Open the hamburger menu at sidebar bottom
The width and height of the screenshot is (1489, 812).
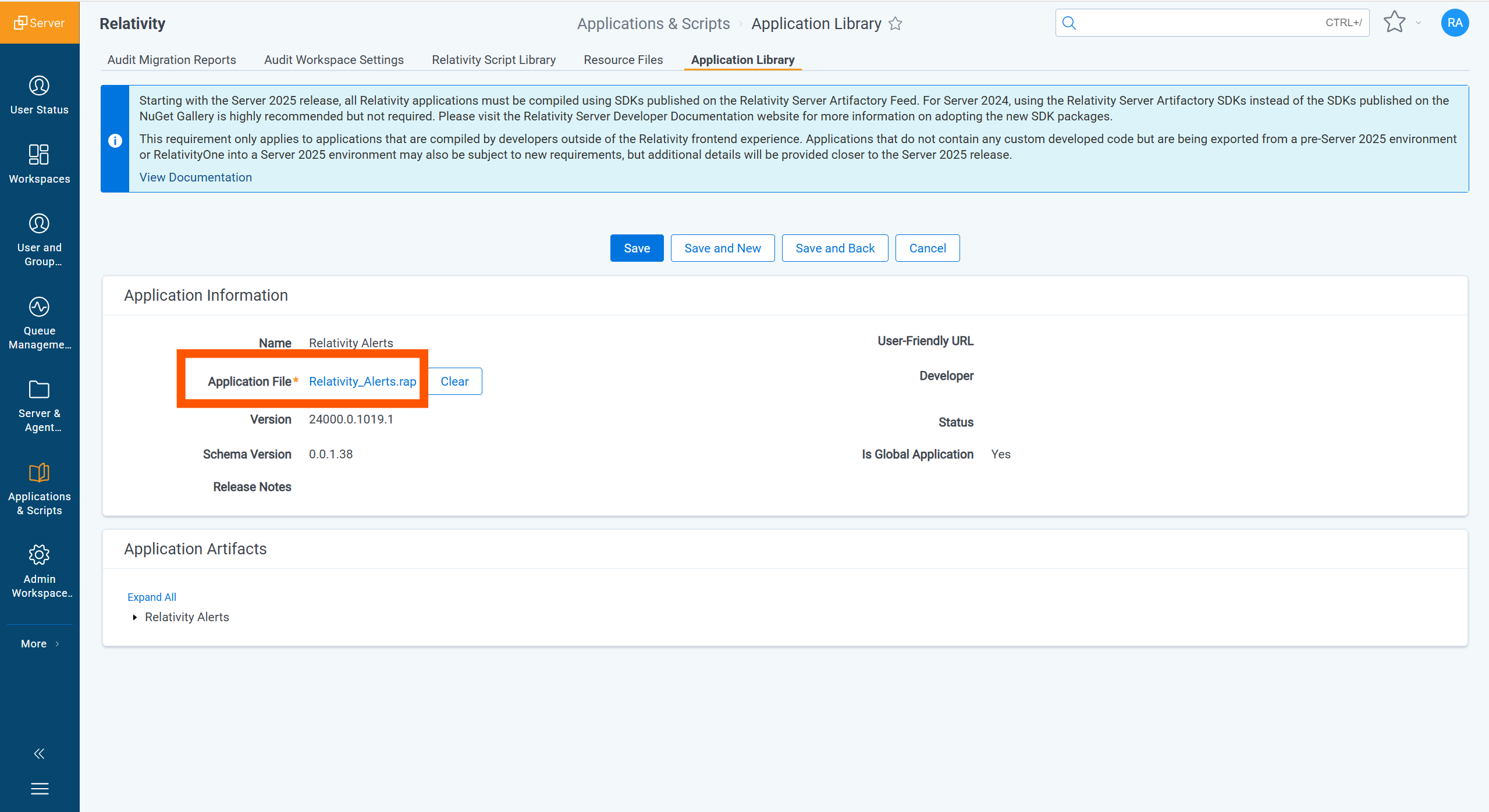[39, 789]
